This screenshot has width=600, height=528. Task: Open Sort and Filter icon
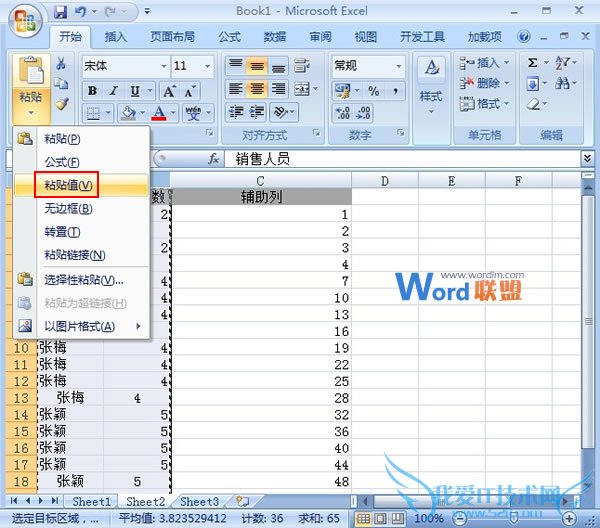coord(562,63)
